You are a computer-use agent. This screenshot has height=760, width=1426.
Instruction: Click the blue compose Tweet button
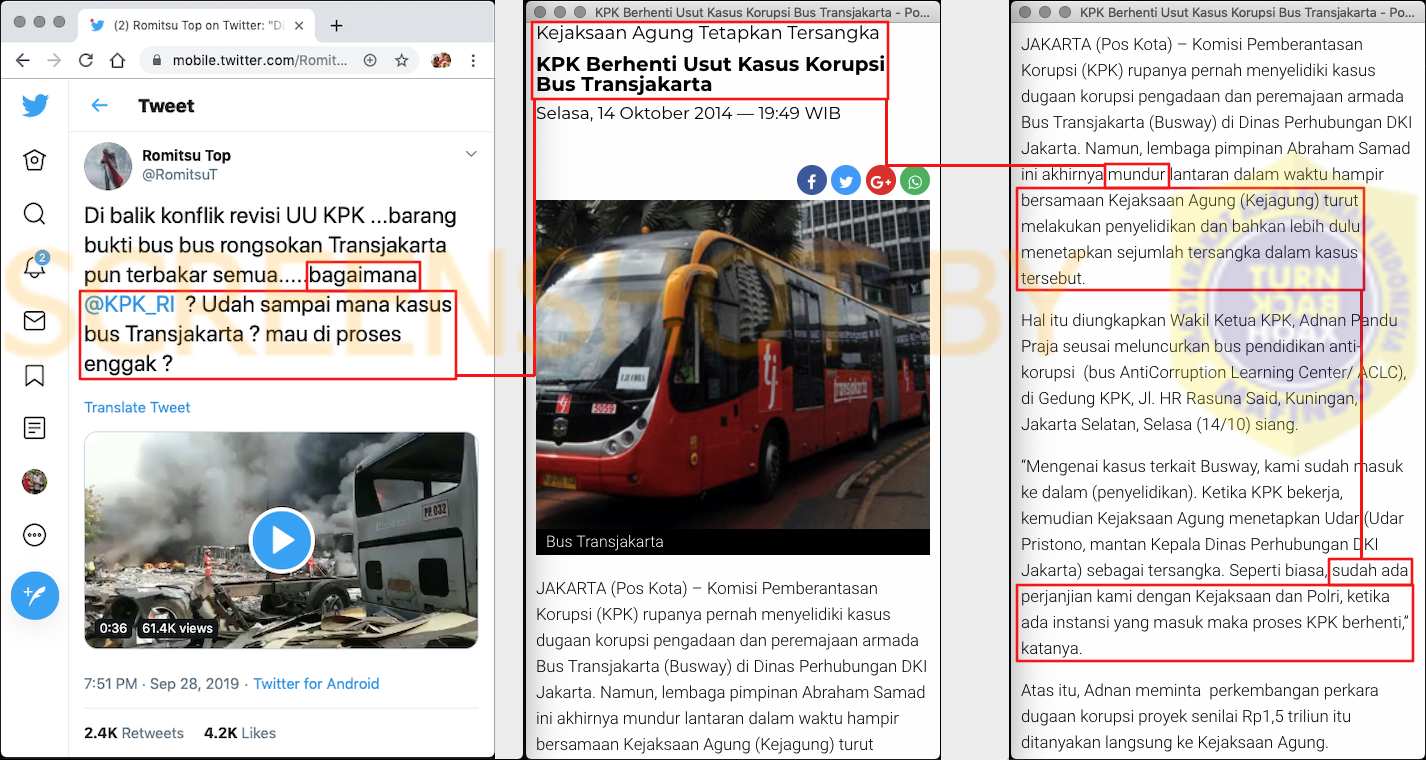coord(35,595)
